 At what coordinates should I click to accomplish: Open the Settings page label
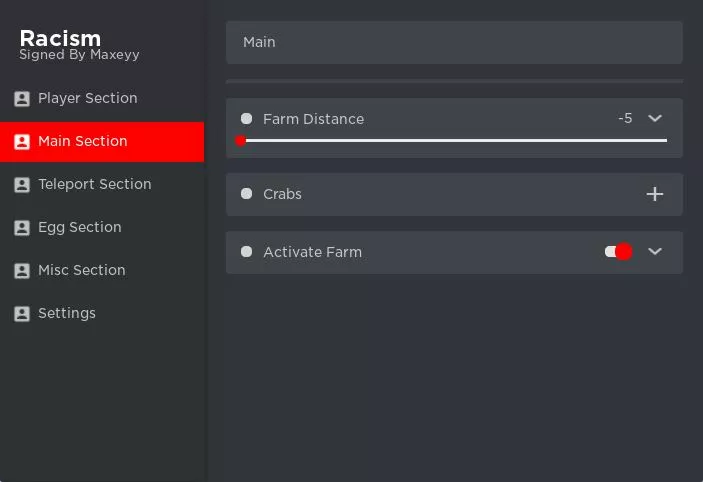(67, 313)
